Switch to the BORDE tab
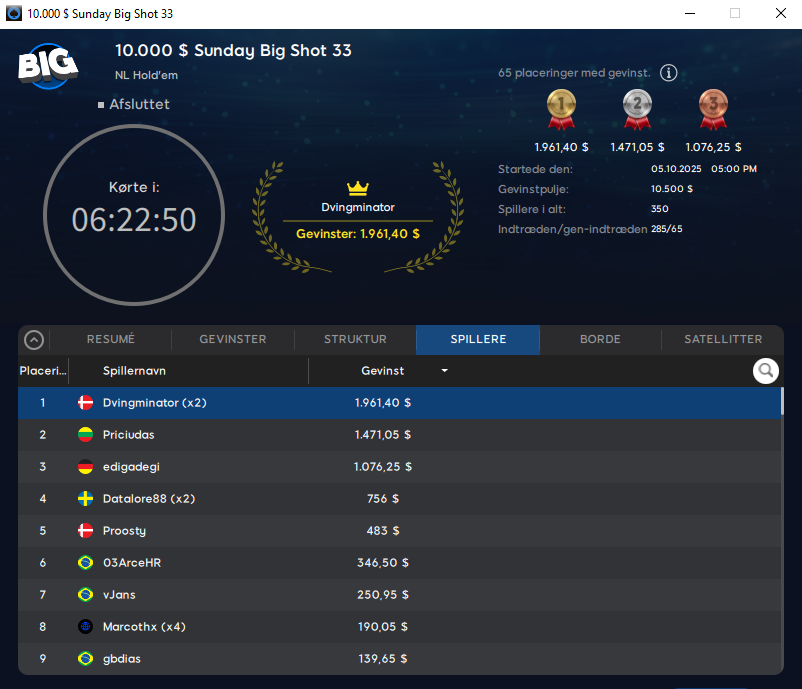This screenshot has width=802, height=689. (600, 340)
